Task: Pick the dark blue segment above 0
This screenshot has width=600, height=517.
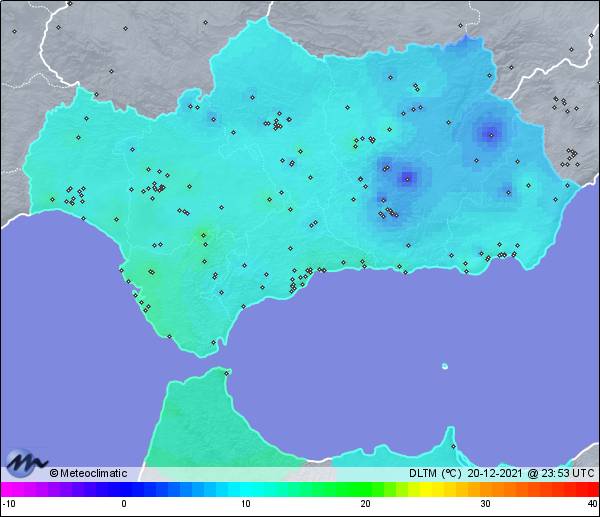Action: 124,489
